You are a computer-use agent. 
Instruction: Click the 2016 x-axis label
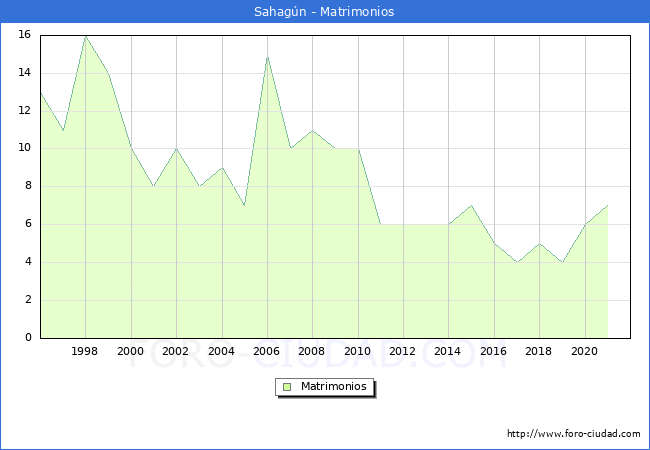494,351
